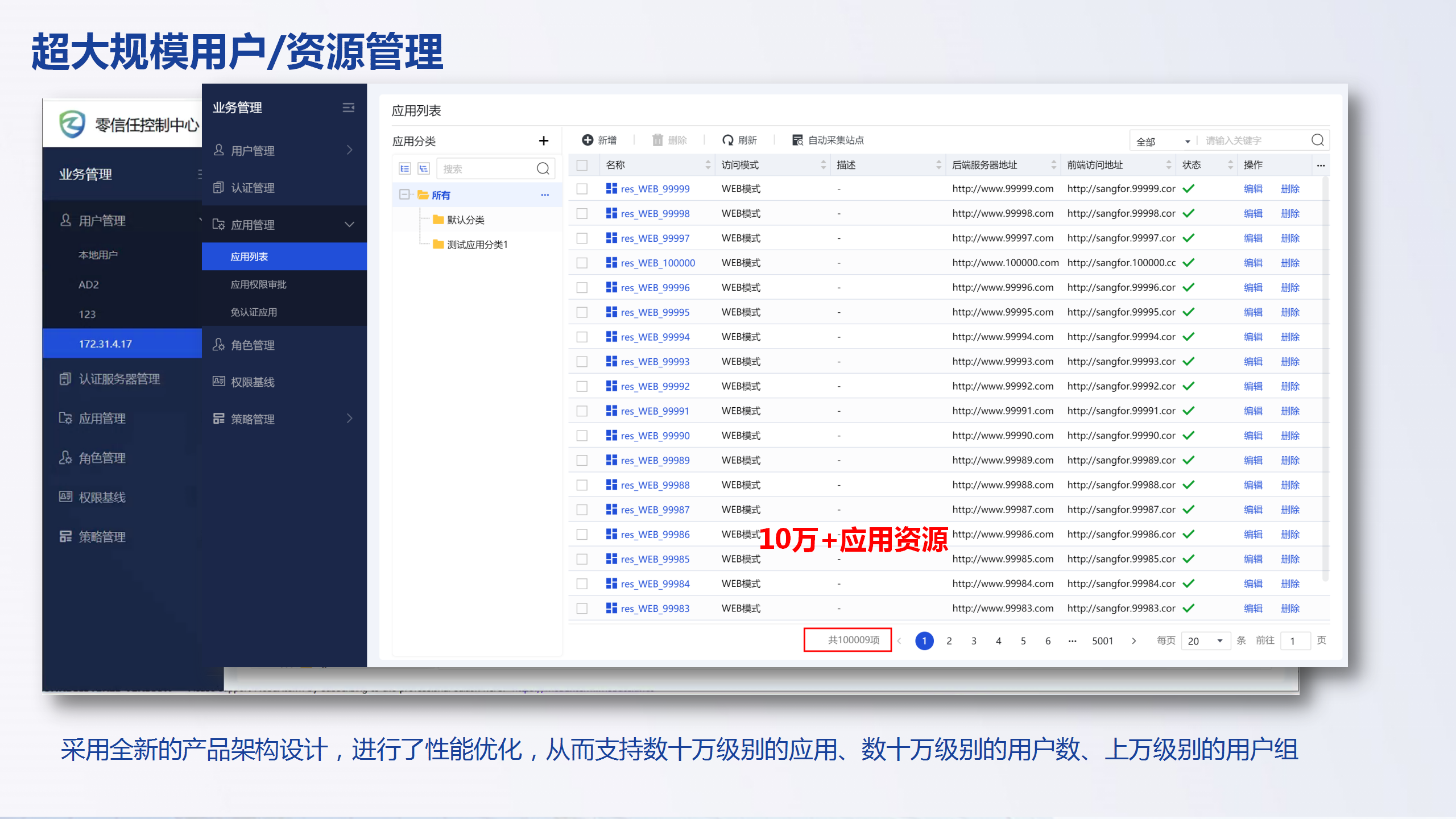This screenshot has height=819, width=1456.
Task: Open column settings ellipsis in table header
Action: [1321, 165]
